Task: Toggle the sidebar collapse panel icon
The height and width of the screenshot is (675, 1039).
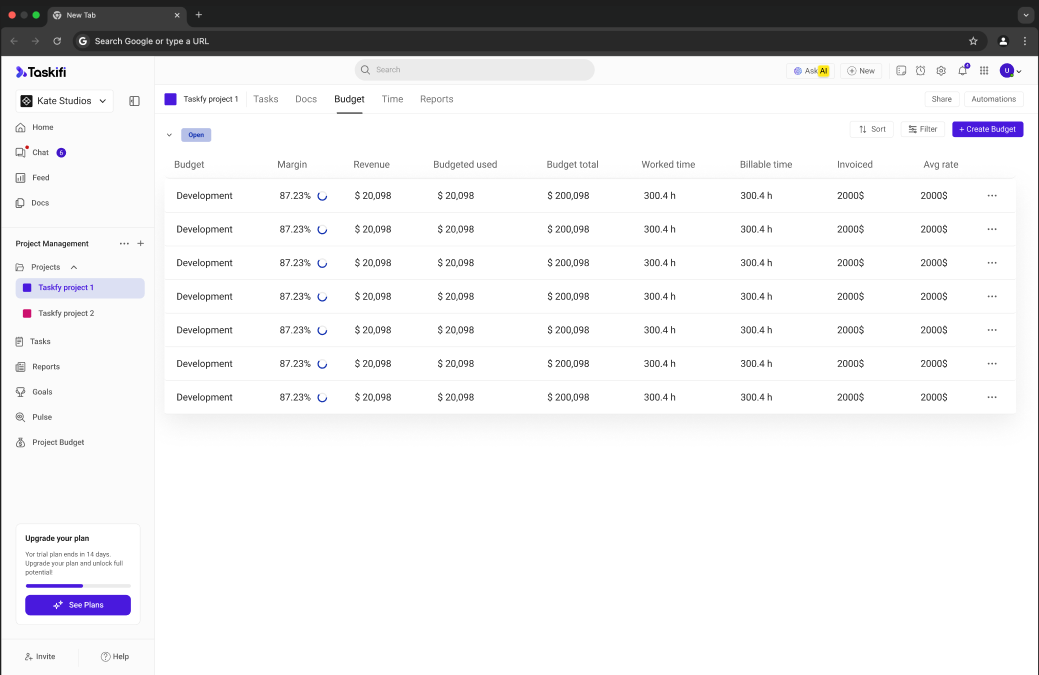Action: point(135,101)
